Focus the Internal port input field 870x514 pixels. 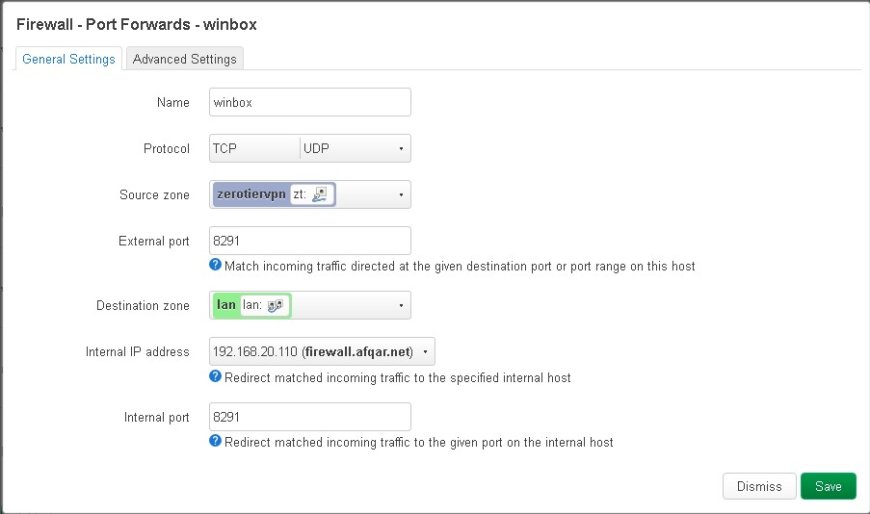[x=310, y=417]
